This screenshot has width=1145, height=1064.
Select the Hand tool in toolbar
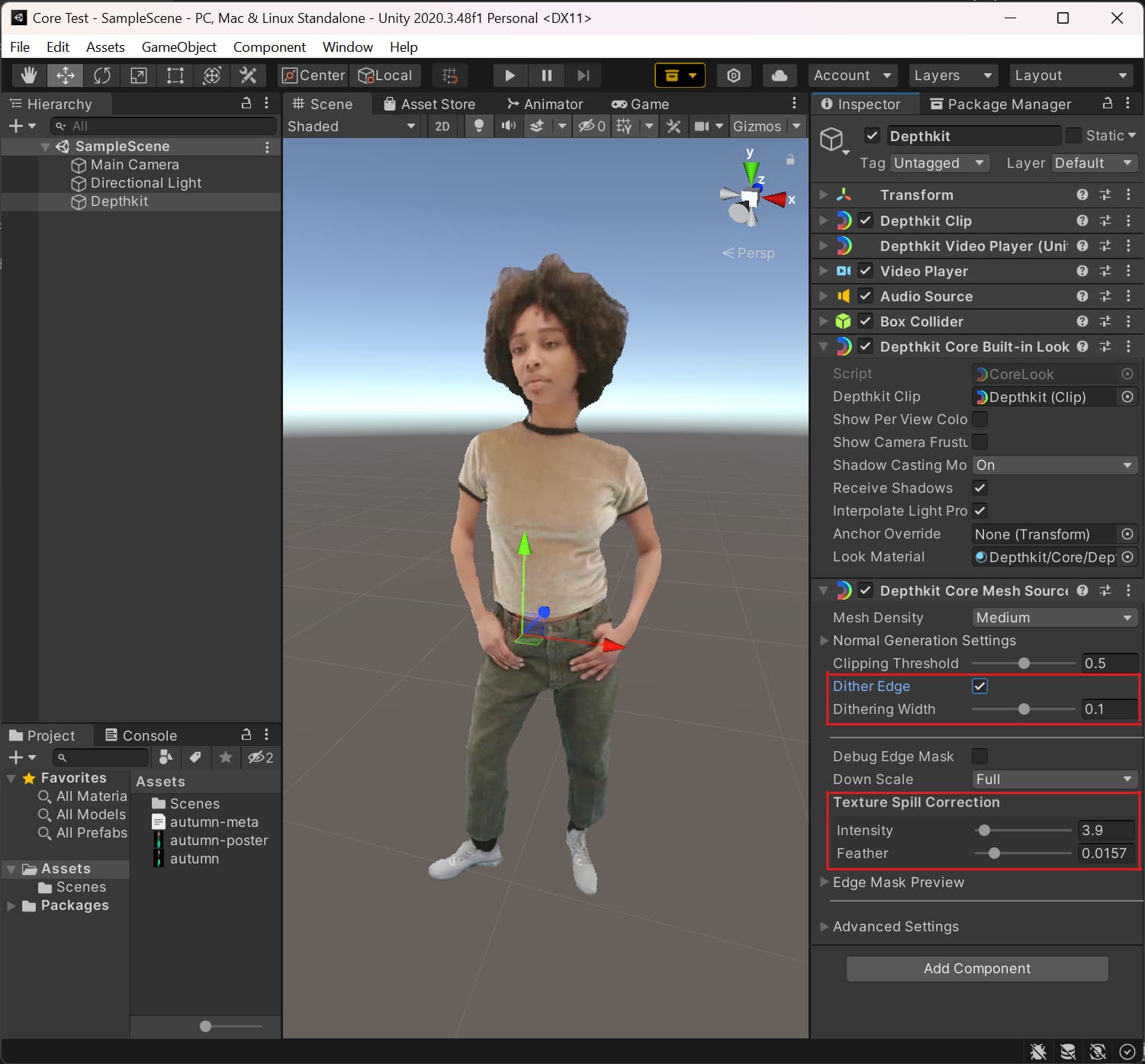(x=29, y=76)
